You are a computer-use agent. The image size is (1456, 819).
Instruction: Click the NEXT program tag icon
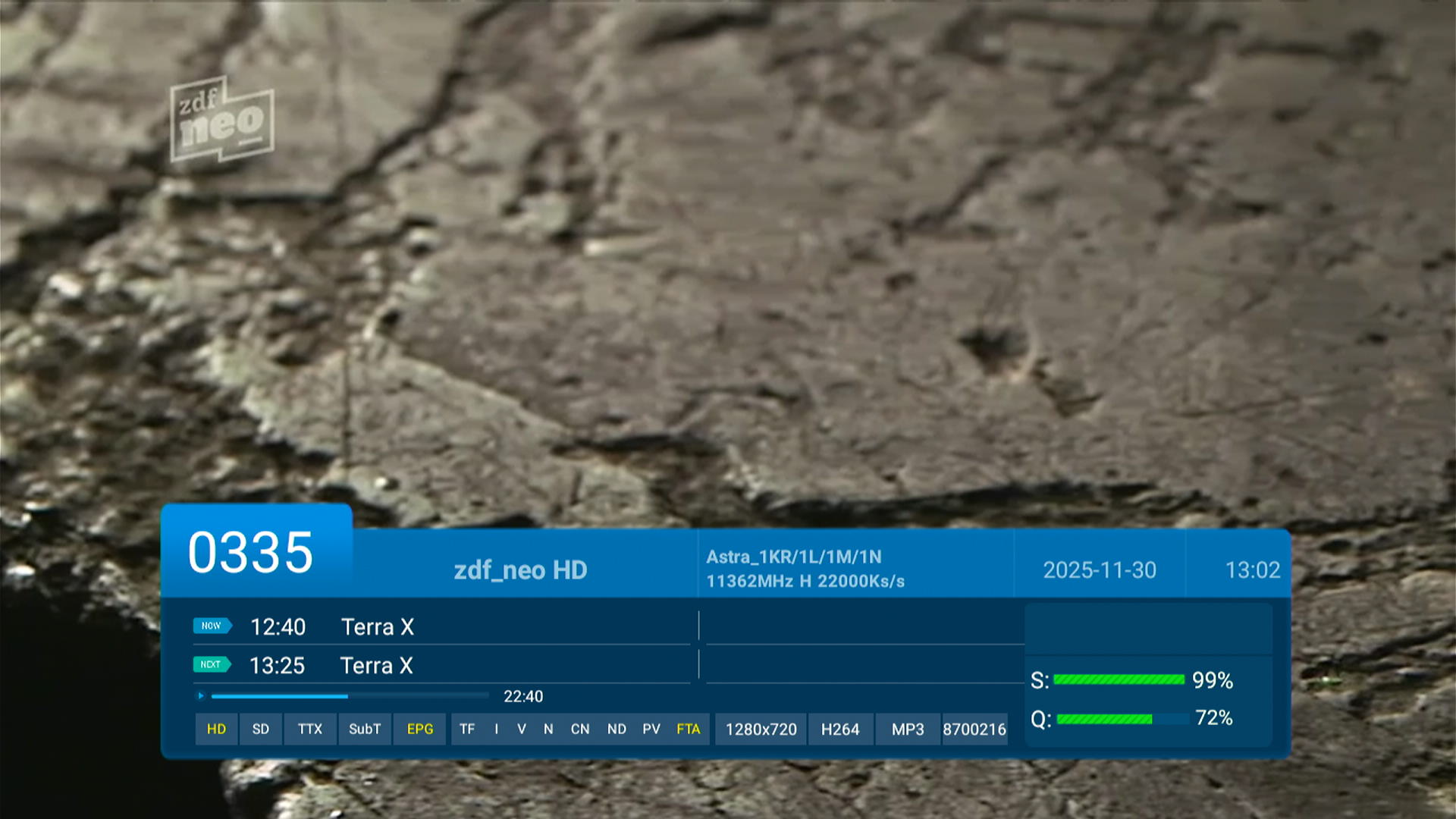[x=211, y=664]
